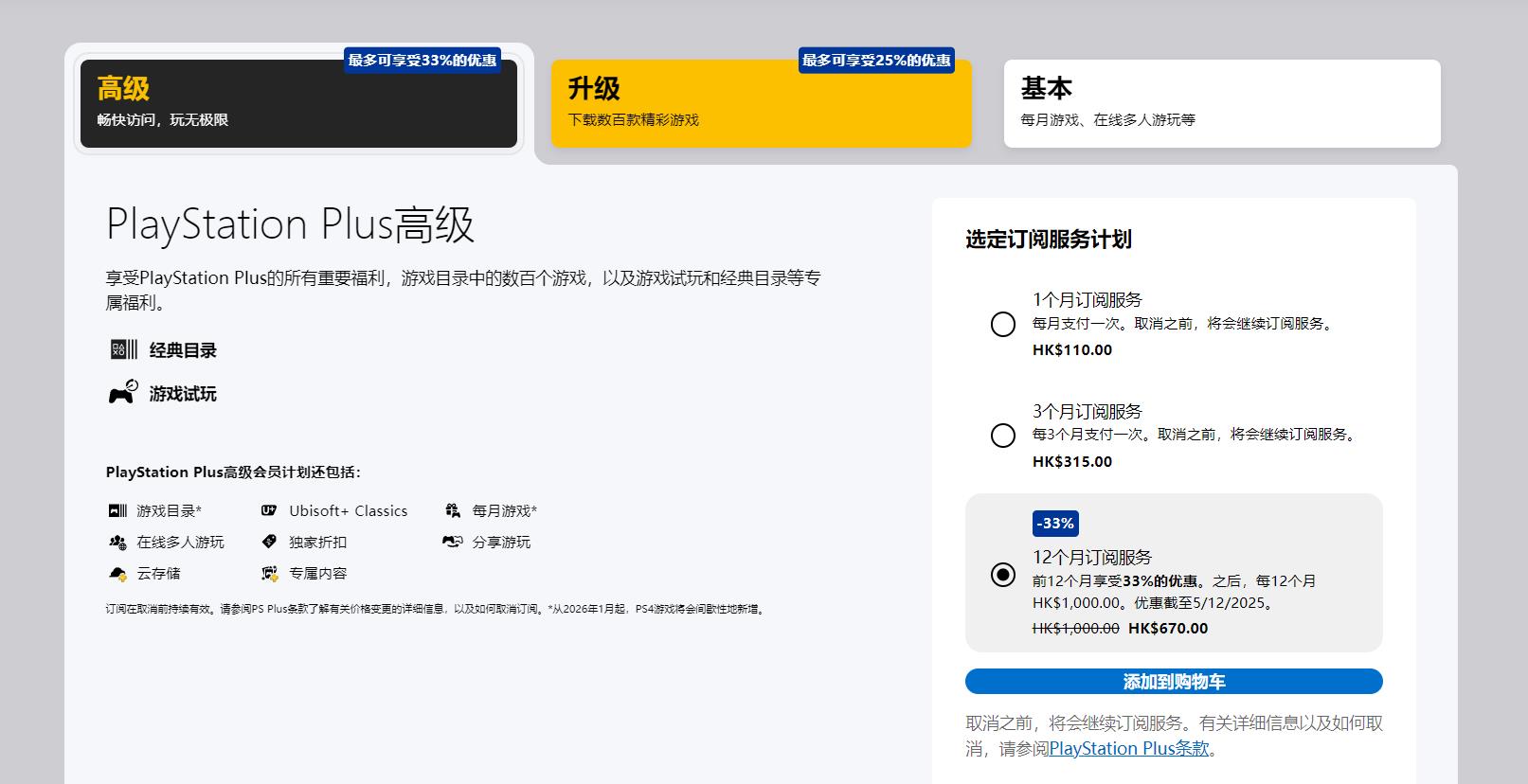Open the PlayStation Plus条款 terms link
This screenshot has width=1528, height=784.
pyautogui.click(x=1129, y=749)
